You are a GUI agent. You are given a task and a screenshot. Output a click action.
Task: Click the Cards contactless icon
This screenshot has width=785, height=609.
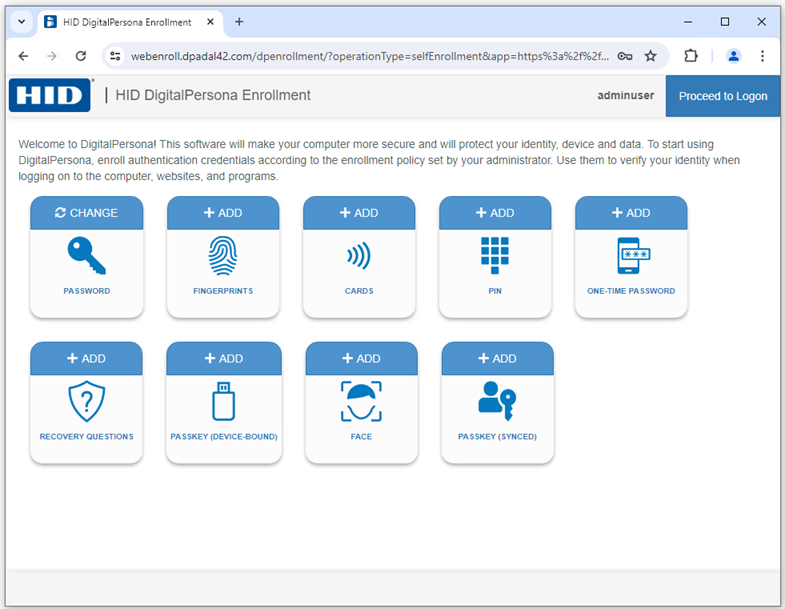359,256
